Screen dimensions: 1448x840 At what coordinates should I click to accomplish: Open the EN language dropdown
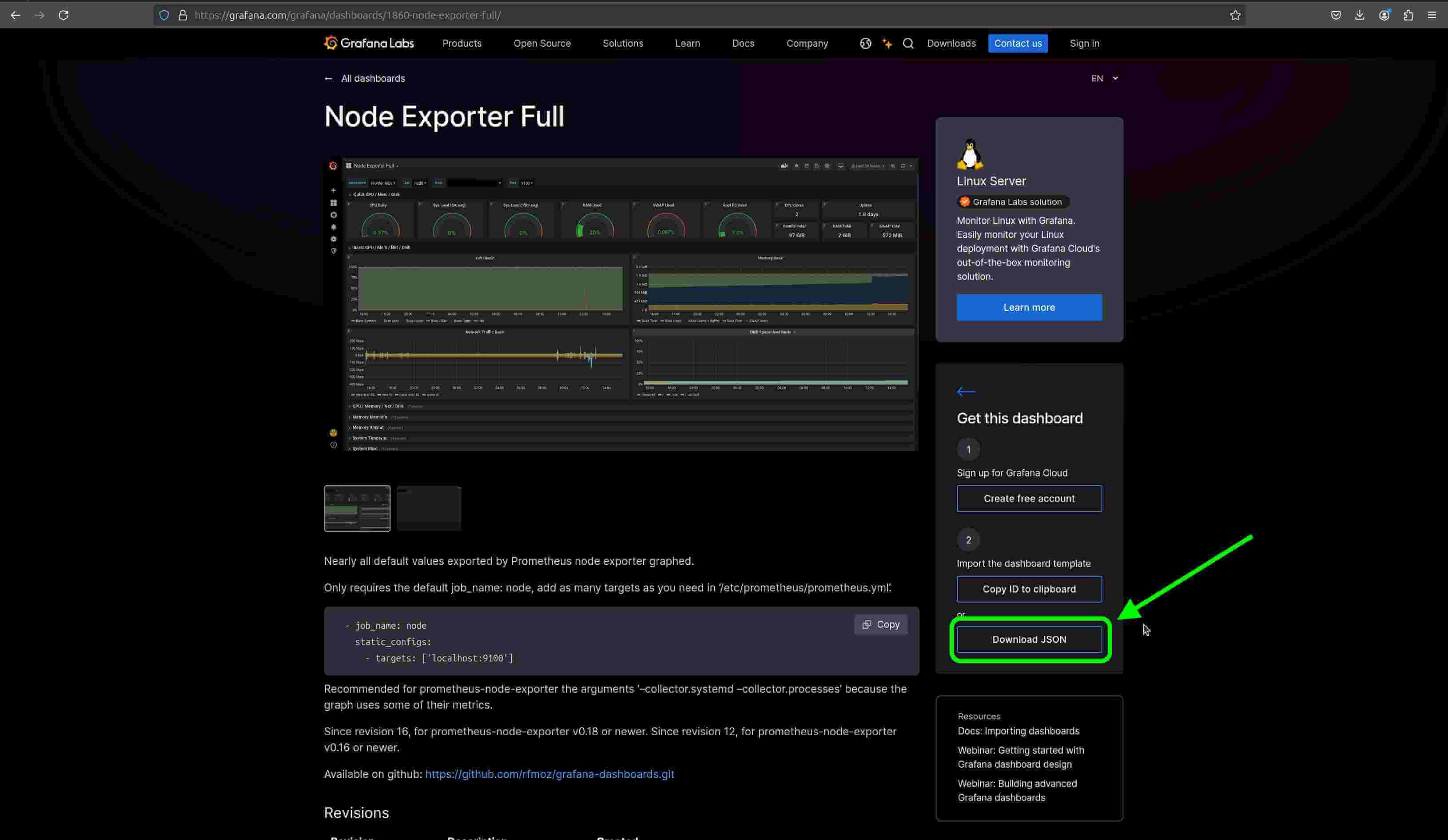pos(1103,78)
